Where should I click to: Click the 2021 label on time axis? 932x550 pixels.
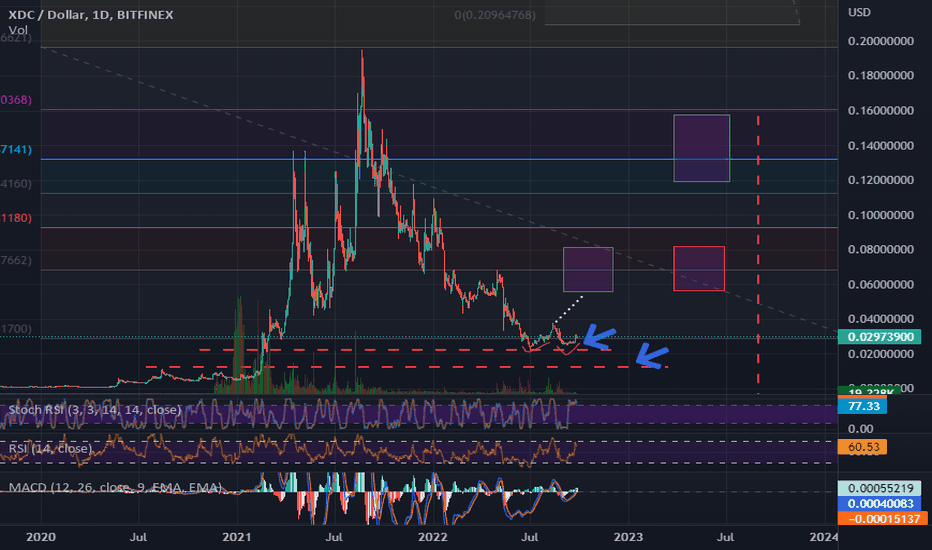pyautogui.click(x=237, y=538)
